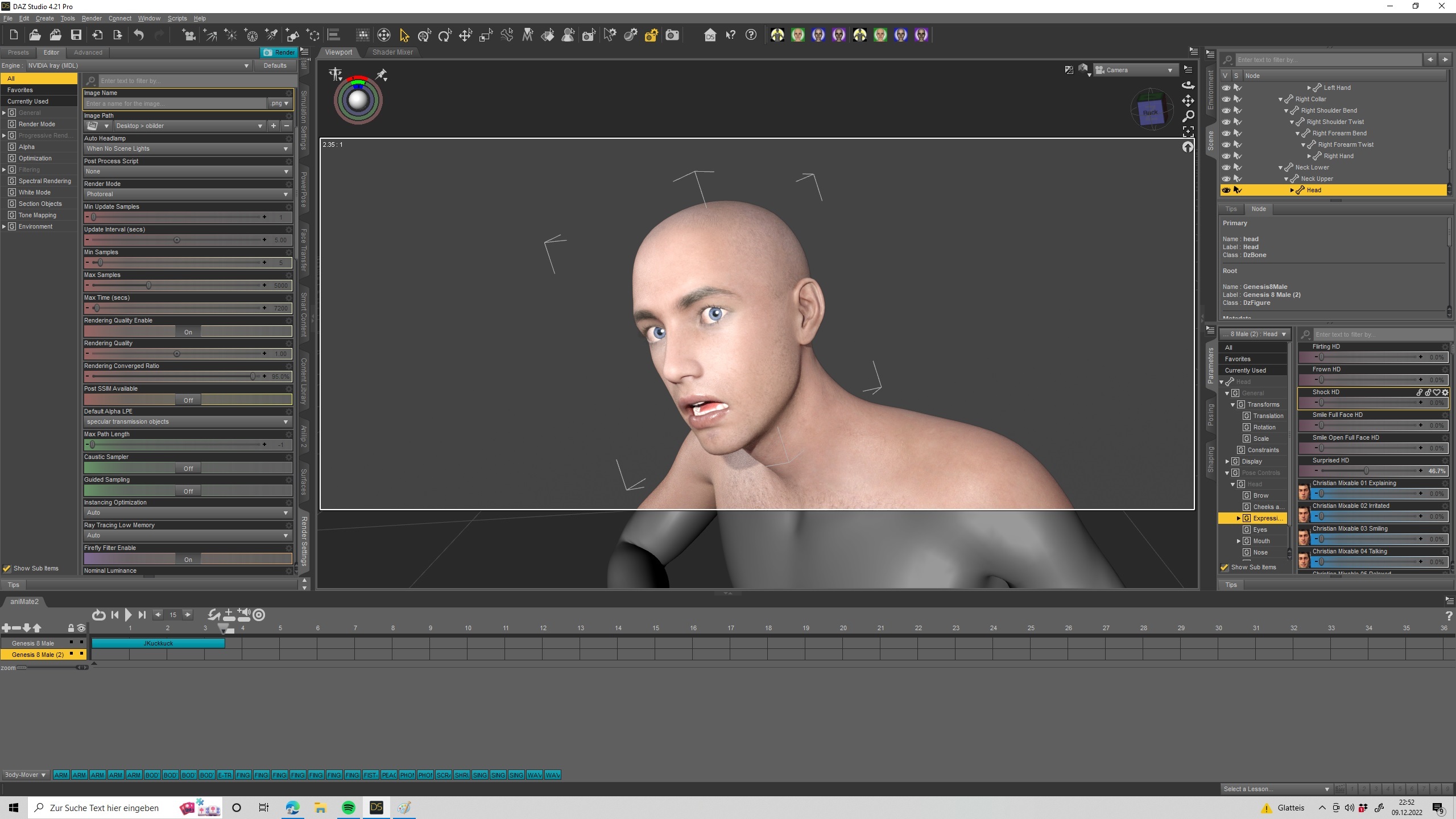
Task: Click the Undo arrow icon
Action: pyautogui.click(x=139, y=35)
